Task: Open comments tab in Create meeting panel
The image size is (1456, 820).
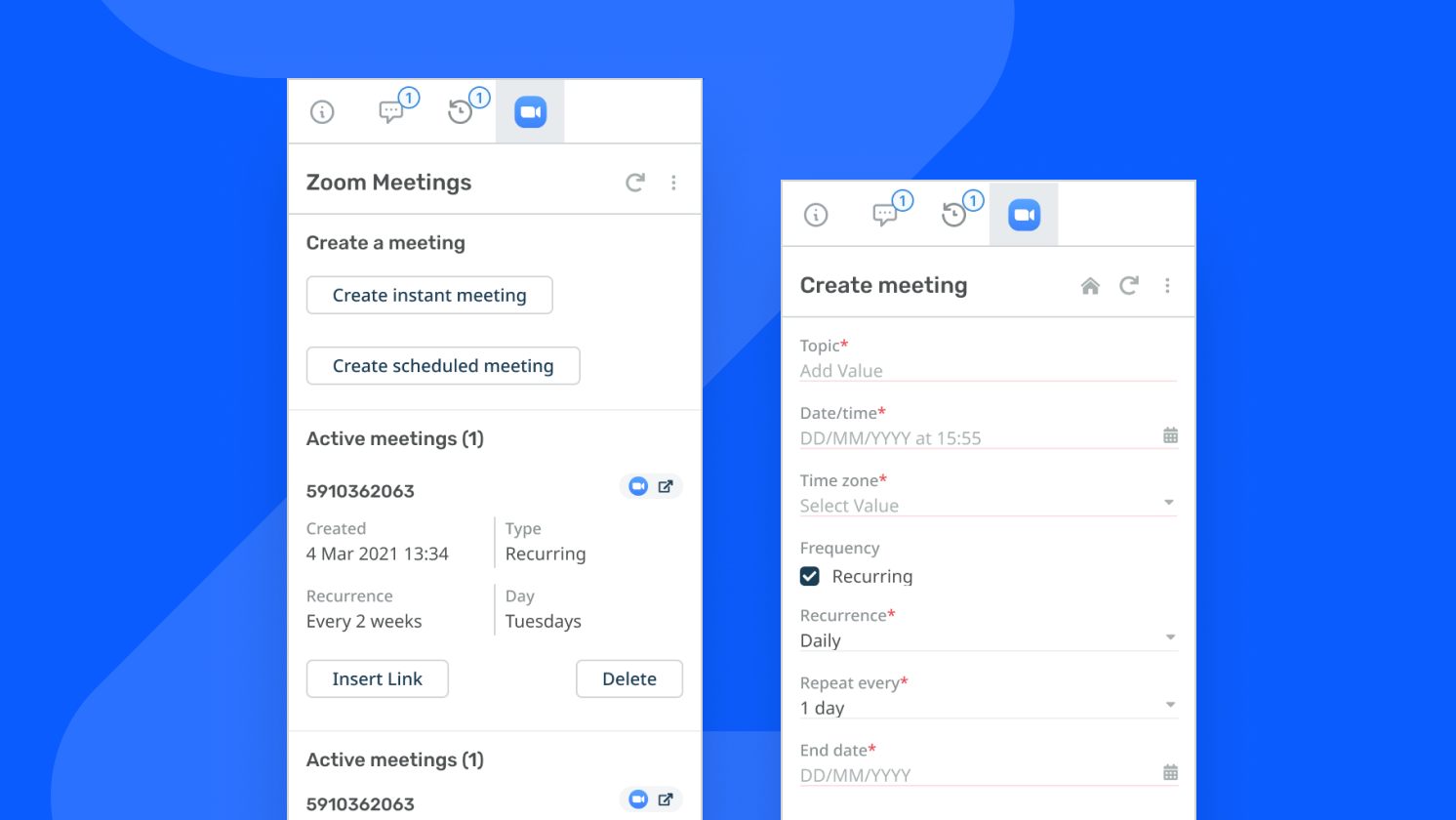Action: point(885,215)
